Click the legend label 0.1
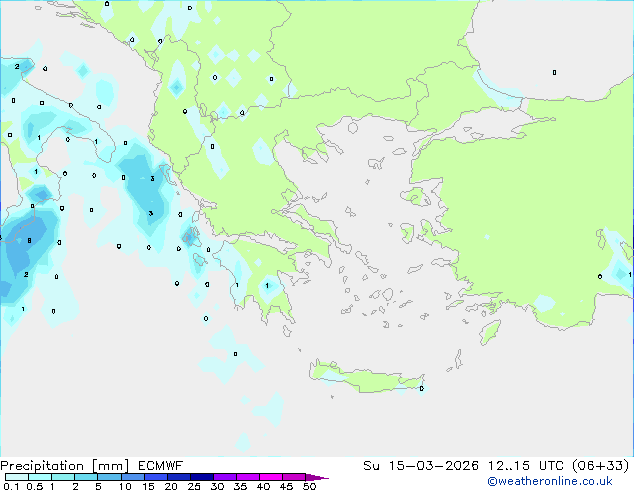 (11, 486)
